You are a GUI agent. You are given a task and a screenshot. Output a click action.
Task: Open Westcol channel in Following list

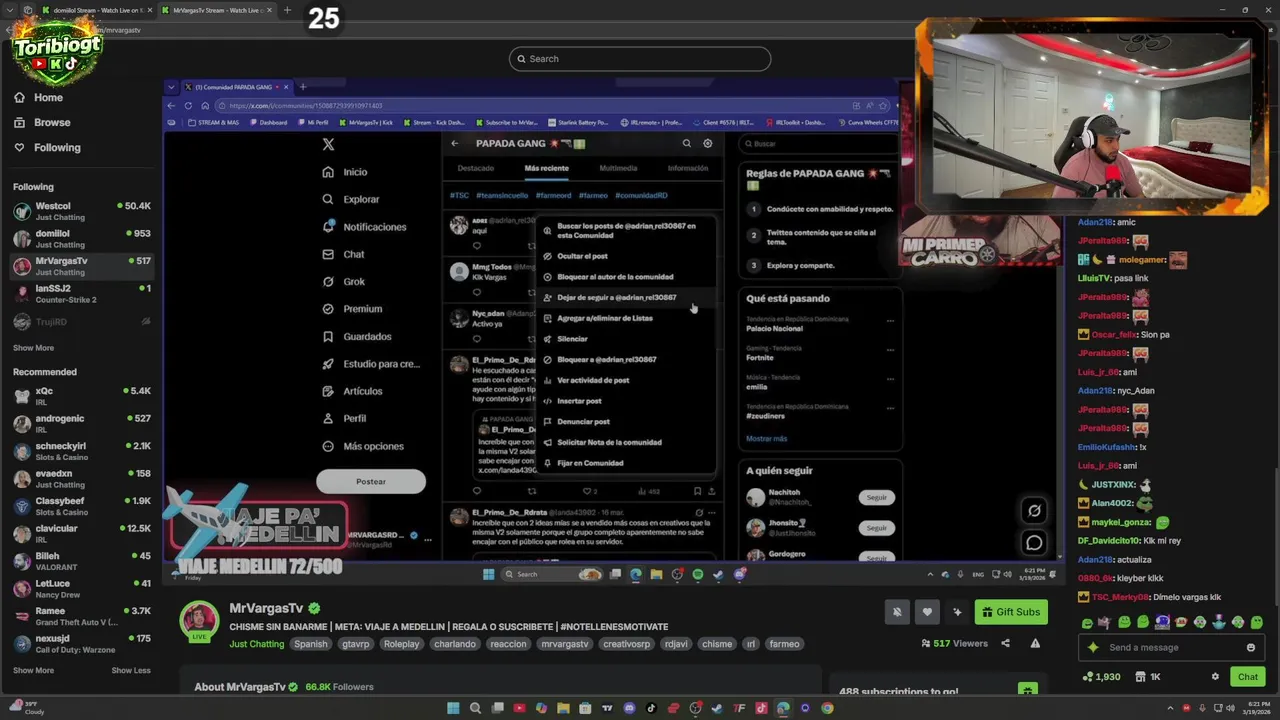pos(81,211)
